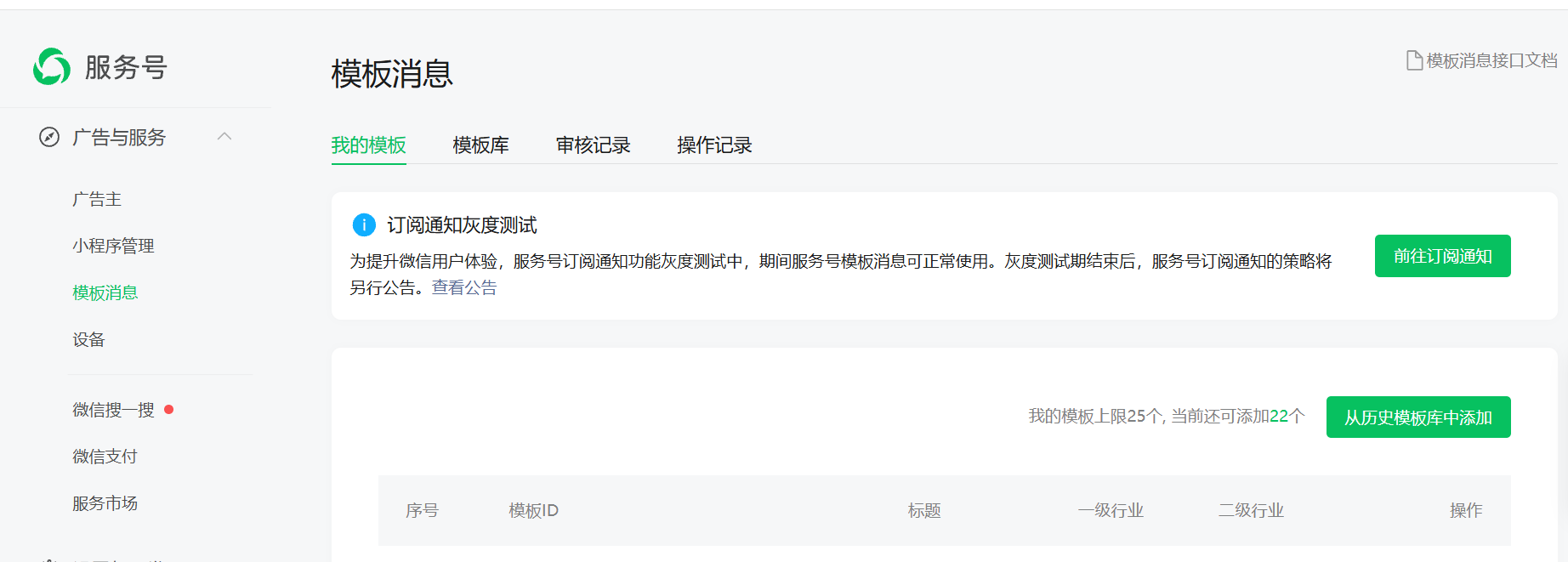Switch to the 审核记录 tab
The height and width of the screenshot is (562, 1568).
pyautogui.click(x=594, y=145)
